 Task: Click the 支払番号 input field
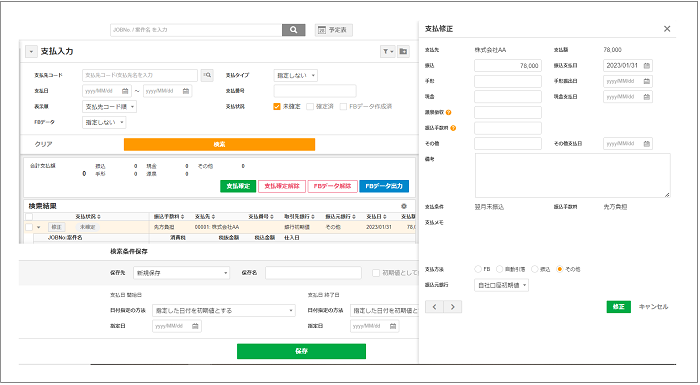click(x=315, y=91)
